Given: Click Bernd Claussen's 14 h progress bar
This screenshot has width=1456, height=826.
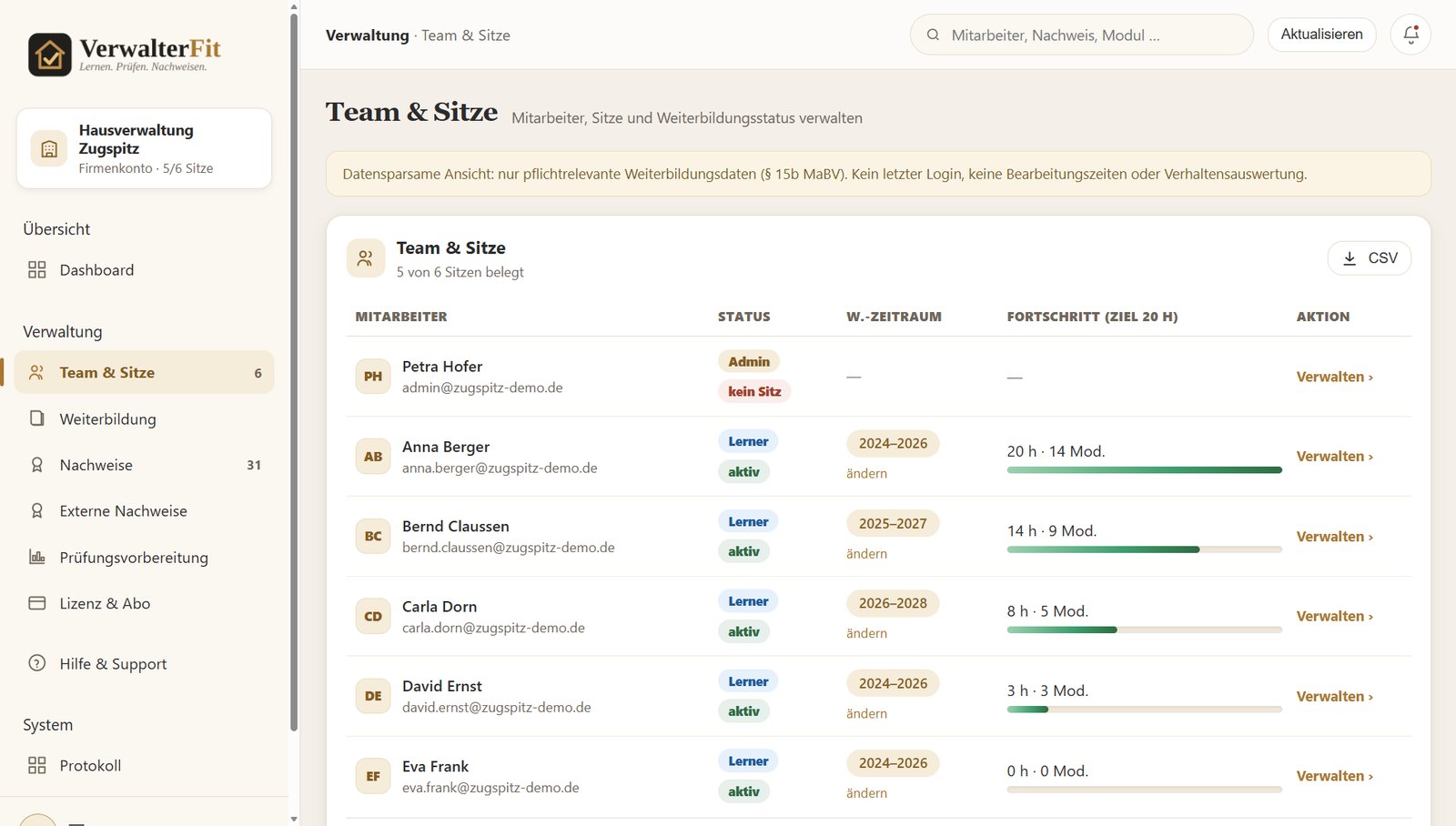Looking at the screenshot, I should (x=1144, y=549).
